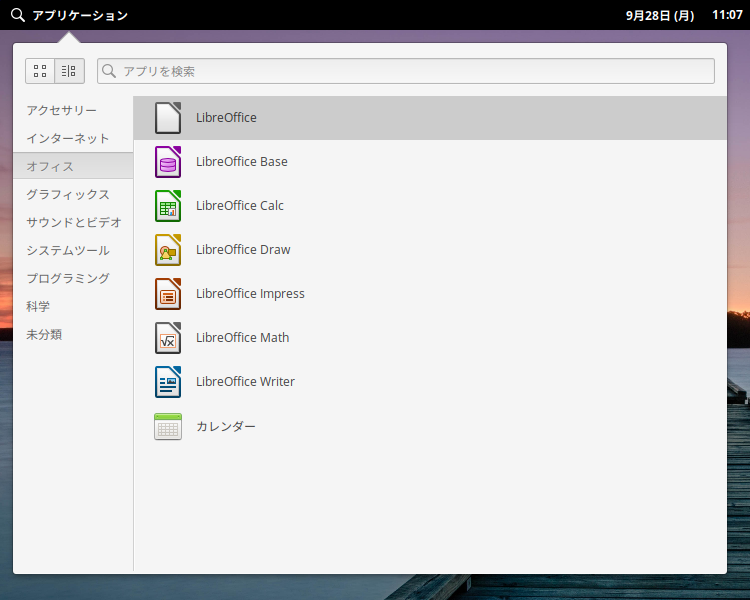Select the オフィス category
The height and width of the screenshot is (600, 750).
coord(73,166)
